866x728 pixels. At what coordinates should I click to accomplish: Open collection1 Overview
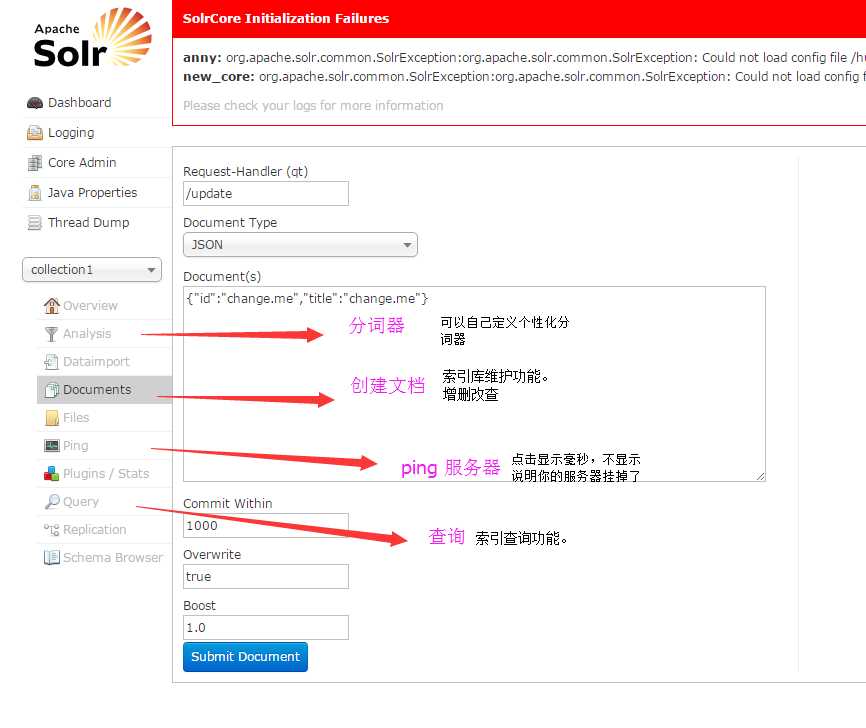(x=90, y=305)
